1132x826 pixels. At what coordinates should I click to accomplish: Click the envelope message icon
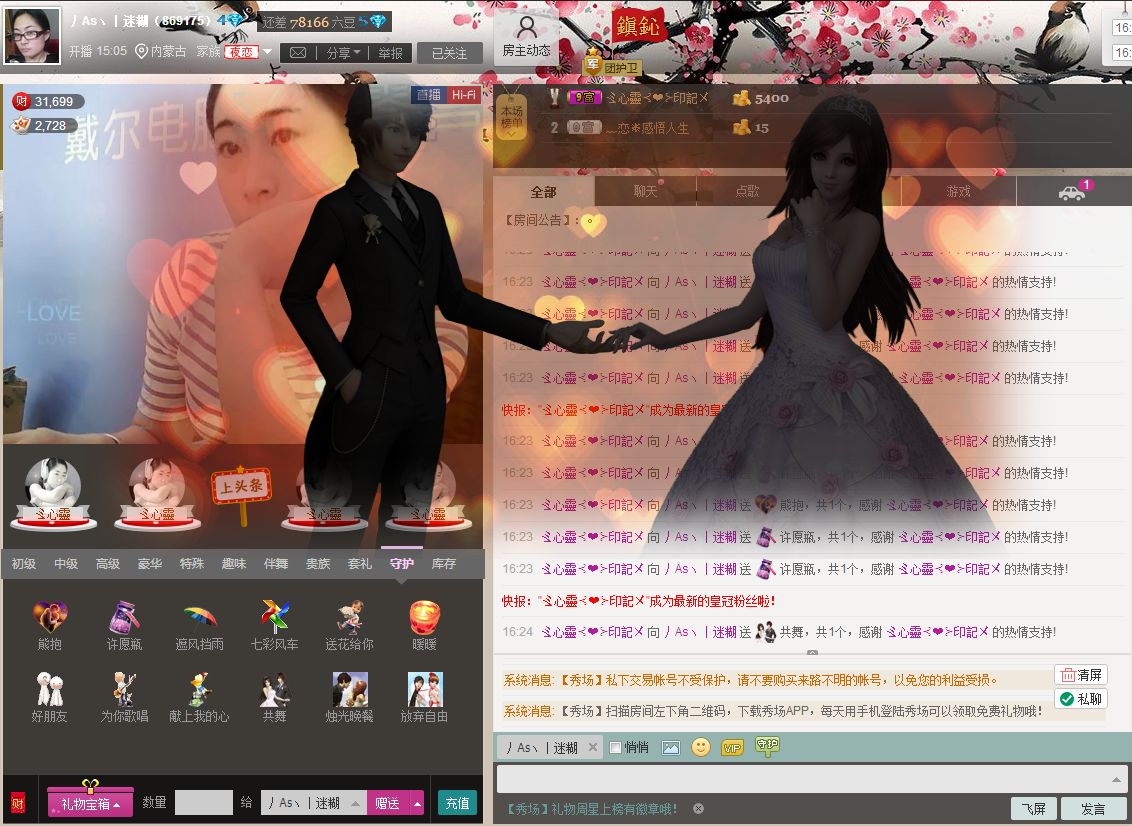(x=297, y=53)
